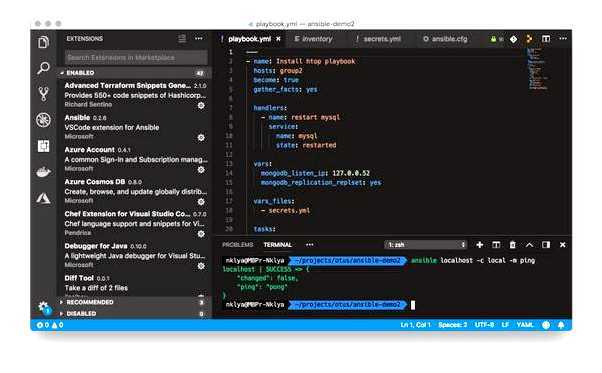The height and width of the screenshot is (373, 602).
Task: Switch to the TERMINAL panel tab
Action: pos(278,245)
